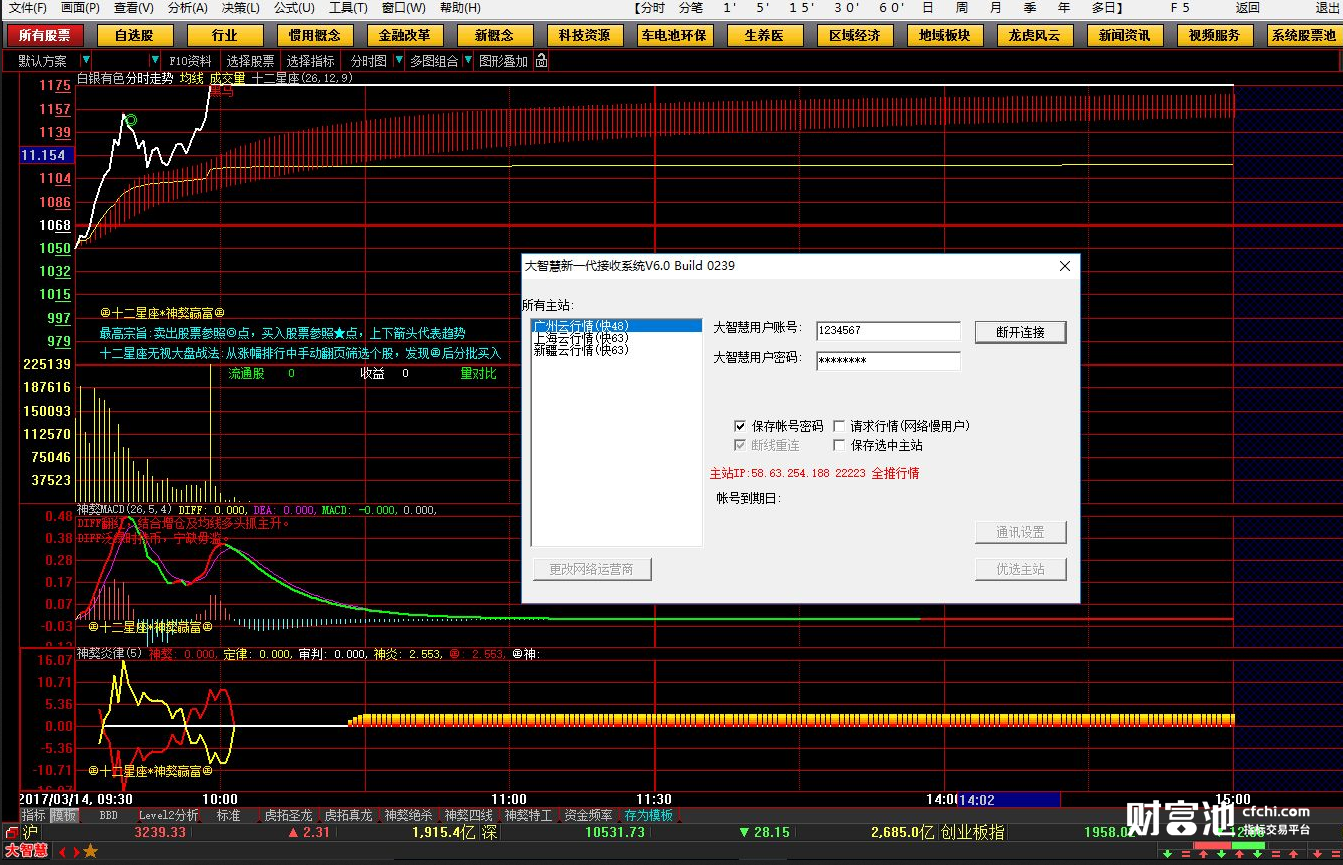Viewport: 1343px width, 865px height.
Task: Click the red left arrow beside 大智慧 logo
Action: click(61, 852)
